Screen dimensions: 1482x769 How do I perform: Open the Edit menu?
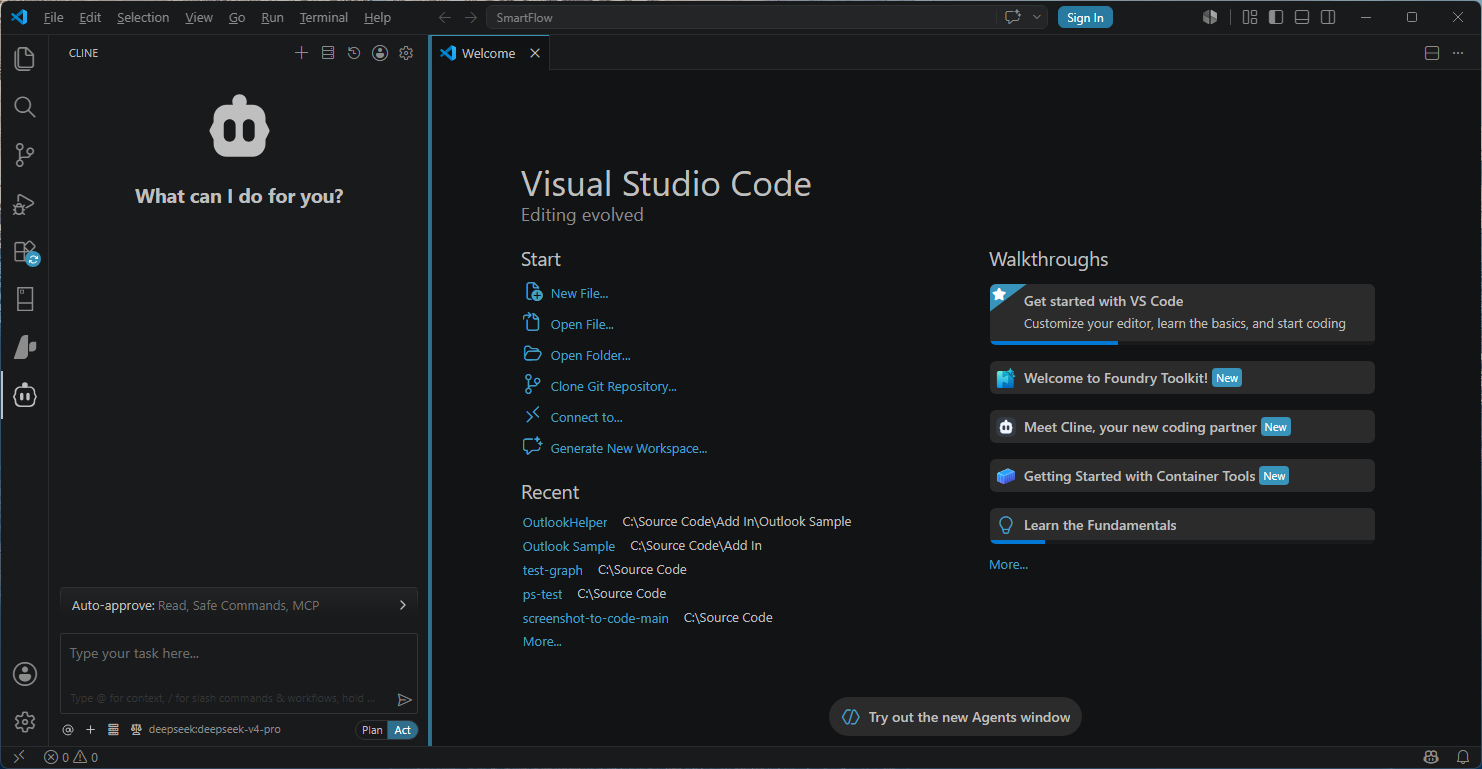(90, 17)
